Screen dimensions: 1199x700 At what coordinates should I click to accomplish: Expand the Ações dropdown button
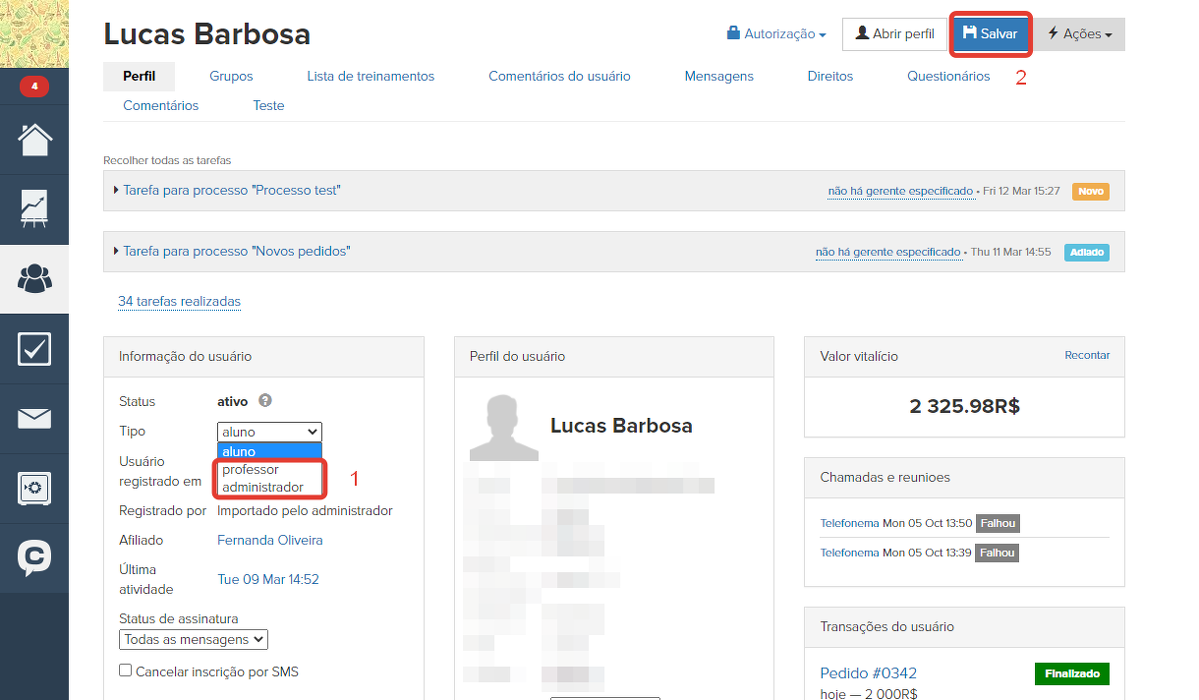(x=1079, y=34)
